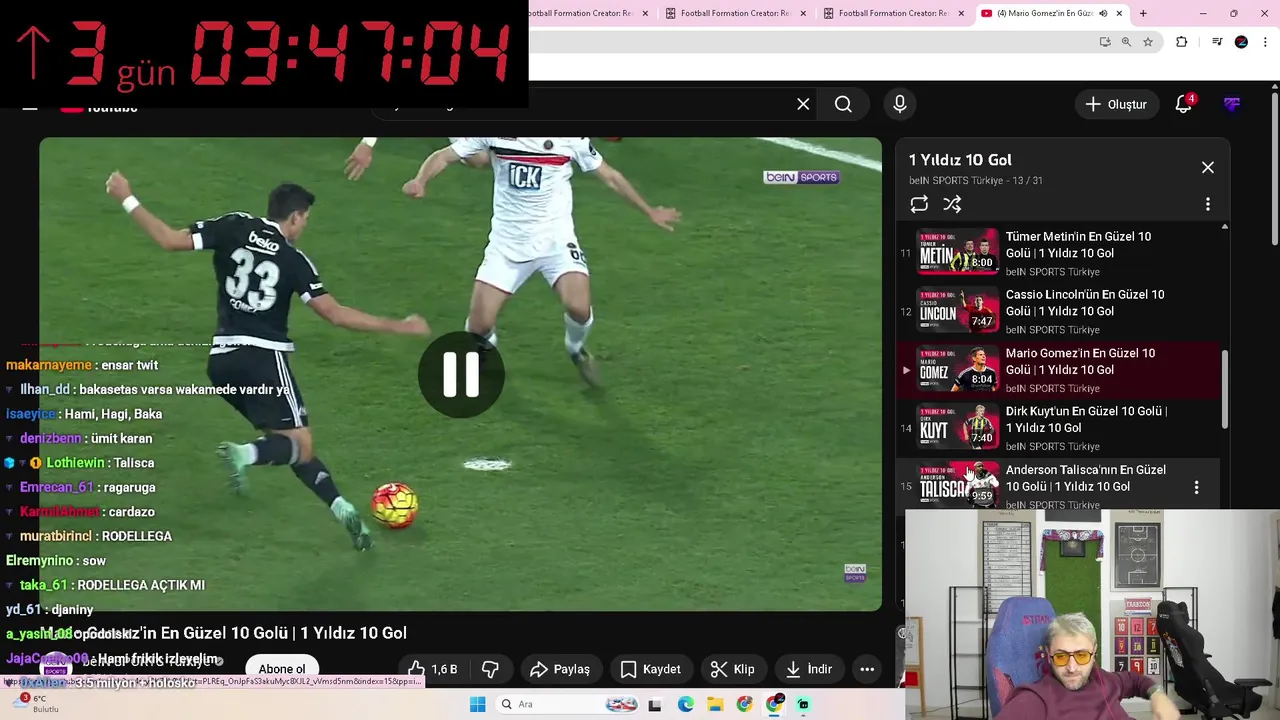
Task: Open the browser media controls icon
Action: (x=1217, y=42)
